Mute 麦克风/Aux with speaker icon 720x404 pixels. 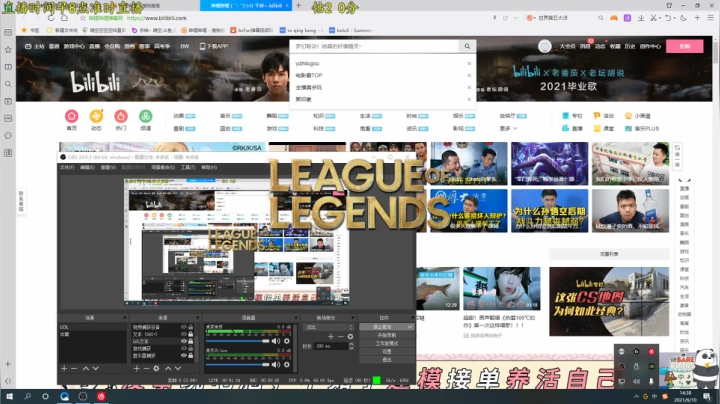(x=276, y=365)
